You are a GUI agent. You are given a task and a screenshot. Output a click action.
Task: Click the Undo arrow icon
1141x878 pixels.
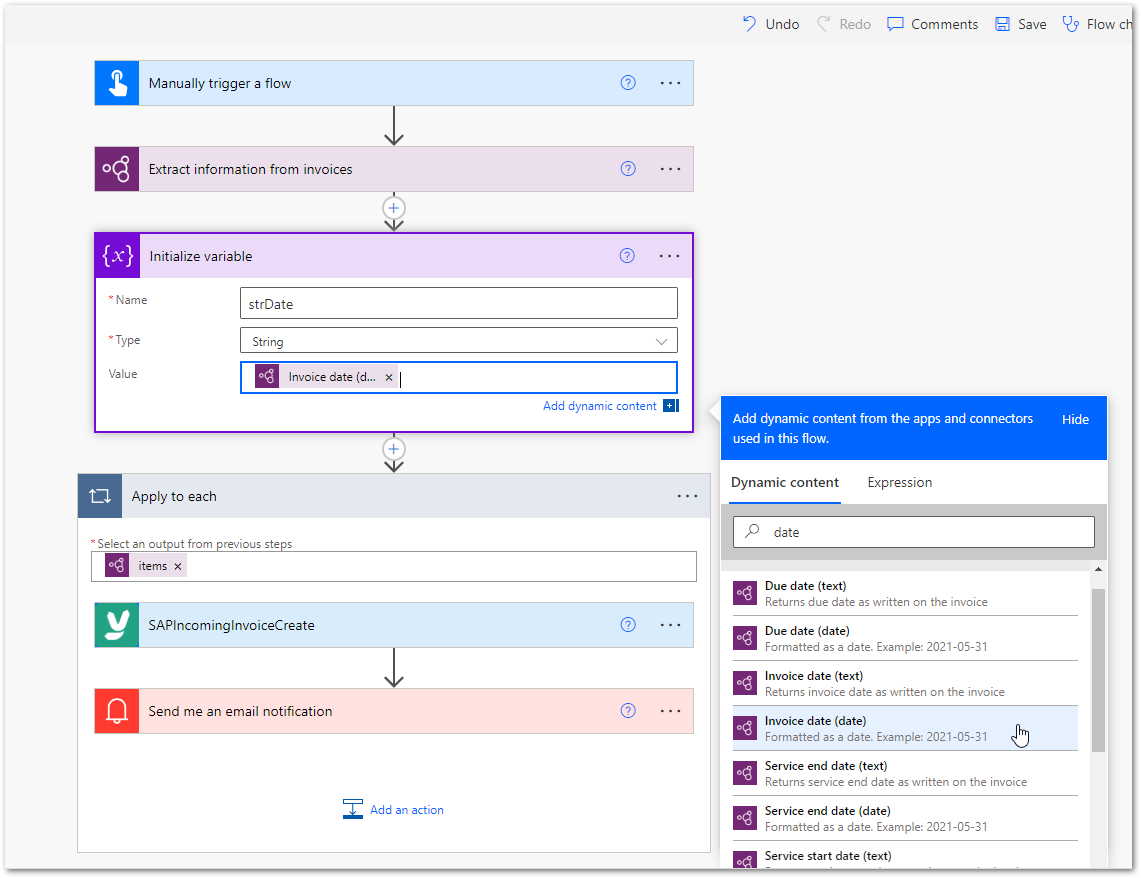pyautogui.click(x=750, y=24)
